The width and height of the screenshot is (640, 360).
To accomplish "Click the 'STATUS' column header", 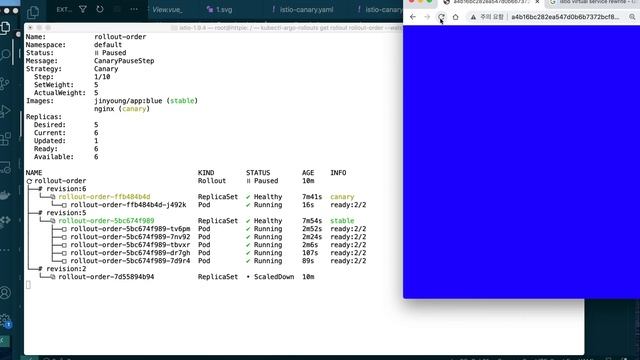I will coord(258,173).
